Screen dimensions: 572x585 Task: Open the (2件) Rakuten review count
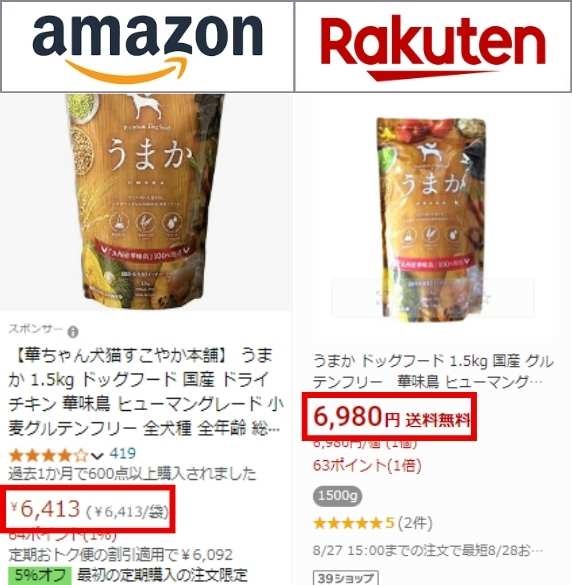pos(415,523)
